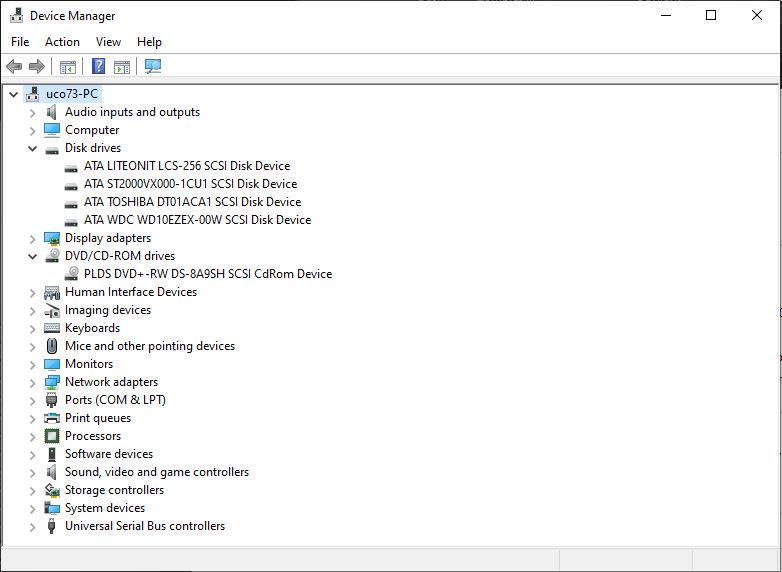
Task: Expand the Display adapters category
Action: [32, 238]
